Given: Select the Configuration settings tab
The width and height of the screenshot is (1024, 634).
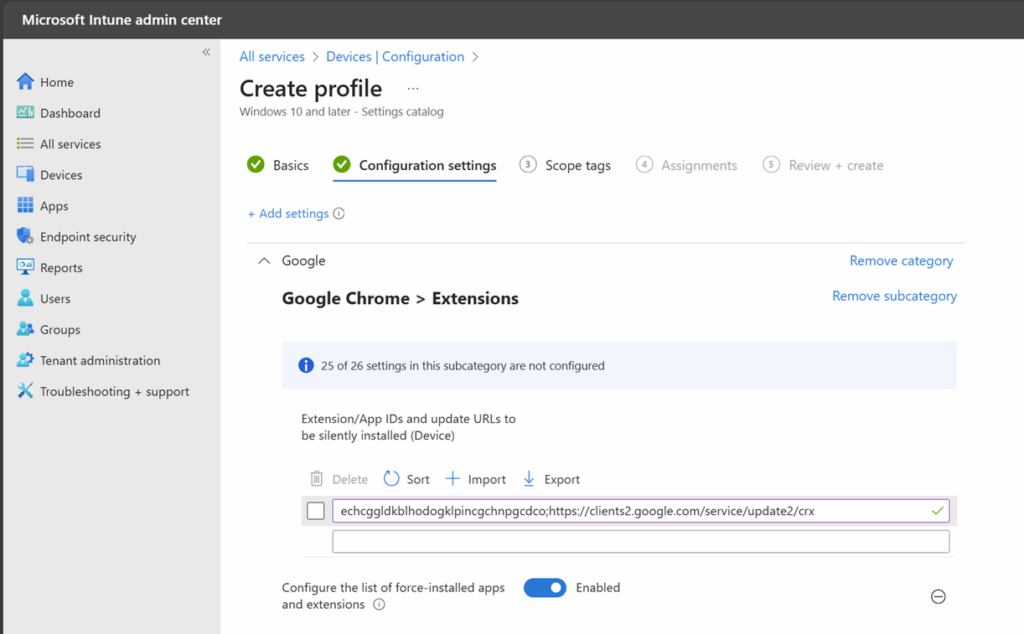Looking at the screenshot, I should (x=415, y=165).
